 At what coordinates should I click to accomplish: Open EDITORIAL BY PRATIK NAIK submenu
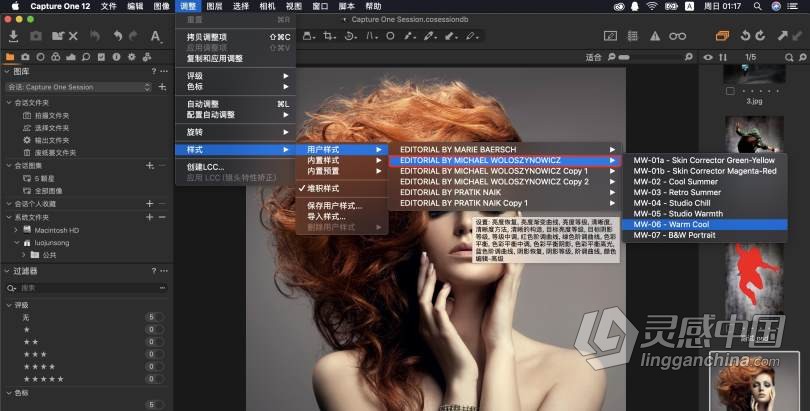click(505, 192)
